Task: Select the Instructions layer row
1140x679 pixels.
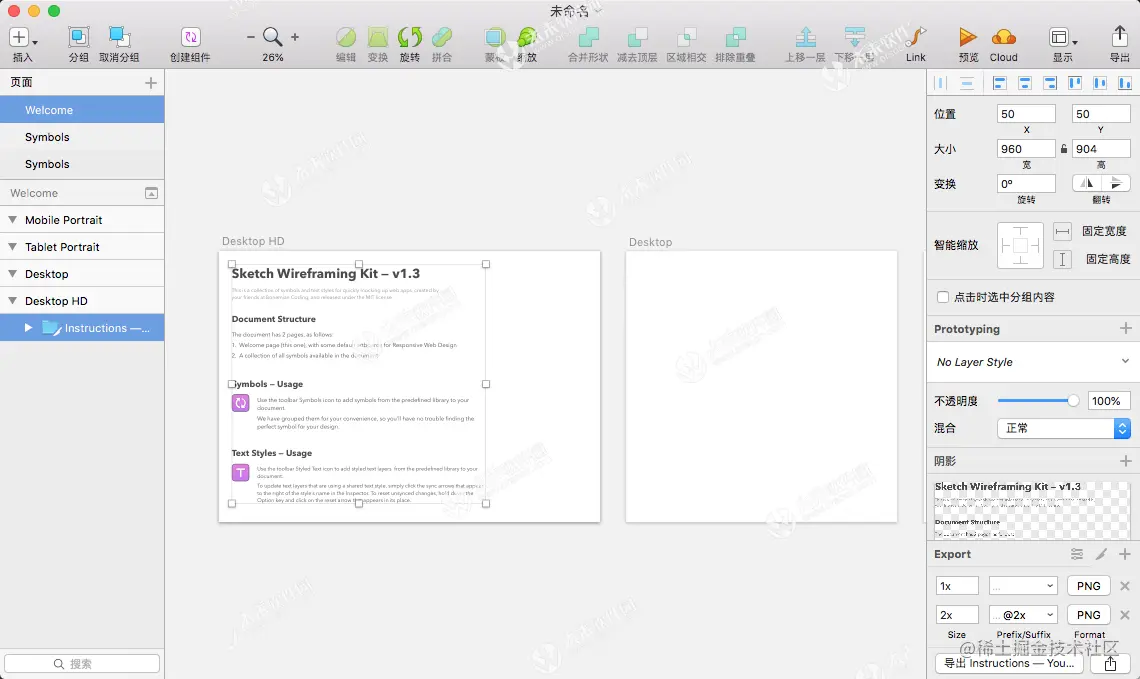Action: coord(82,328)
